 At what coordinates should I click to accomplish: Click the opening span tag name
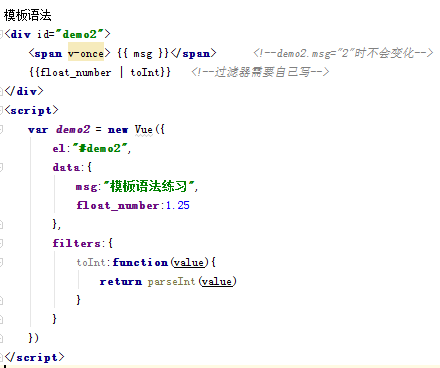click(48, 53)
